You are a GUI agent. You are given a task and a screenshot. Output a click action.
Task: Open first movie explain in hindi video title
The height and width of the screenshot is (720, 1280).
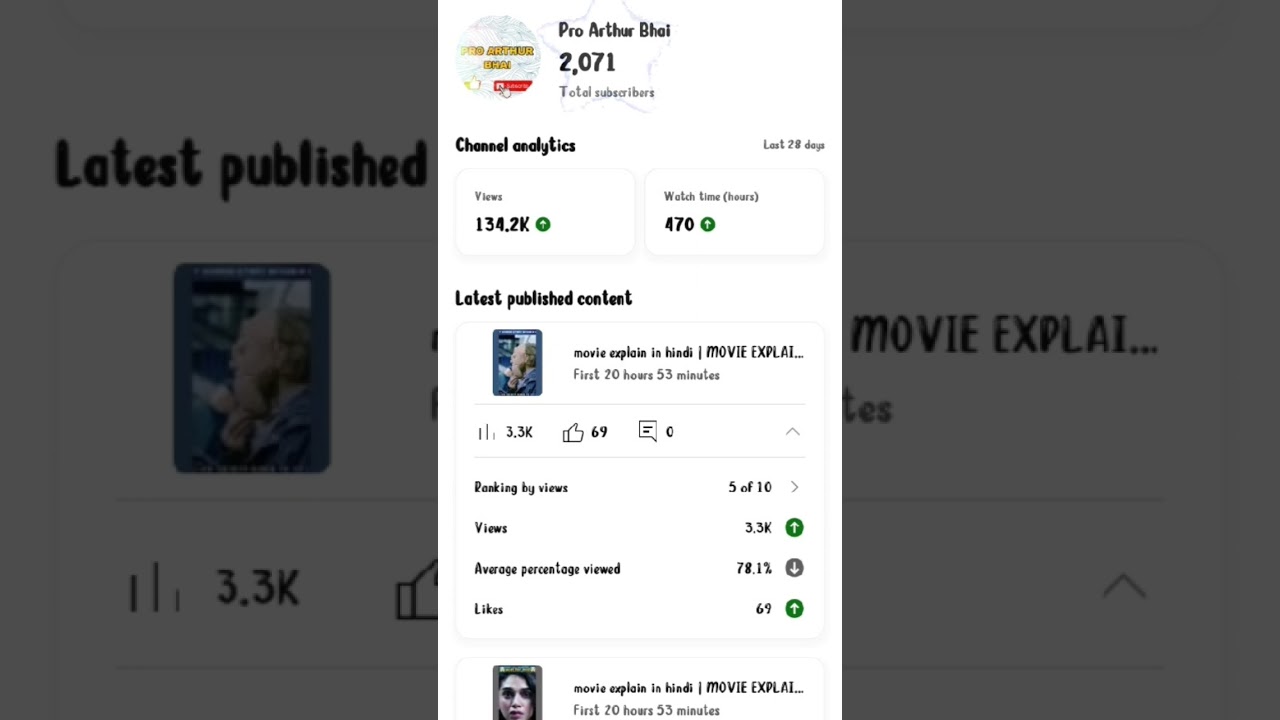pos(688,352)
